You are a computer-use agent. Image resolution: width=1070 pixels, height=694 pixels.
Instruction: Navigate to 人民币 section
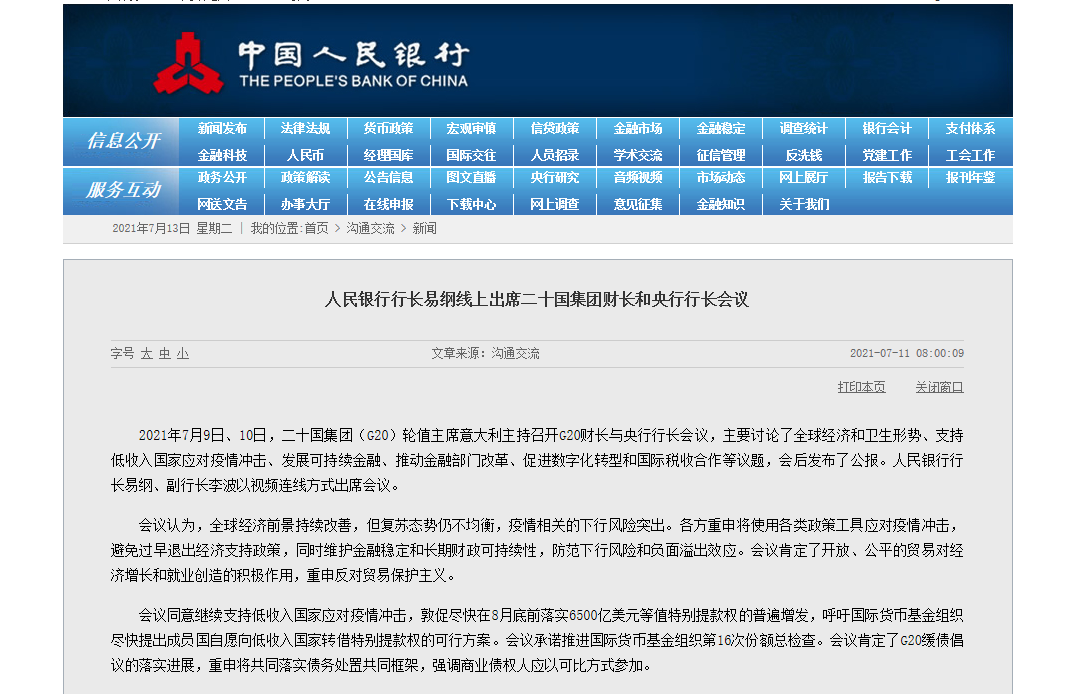305,155
